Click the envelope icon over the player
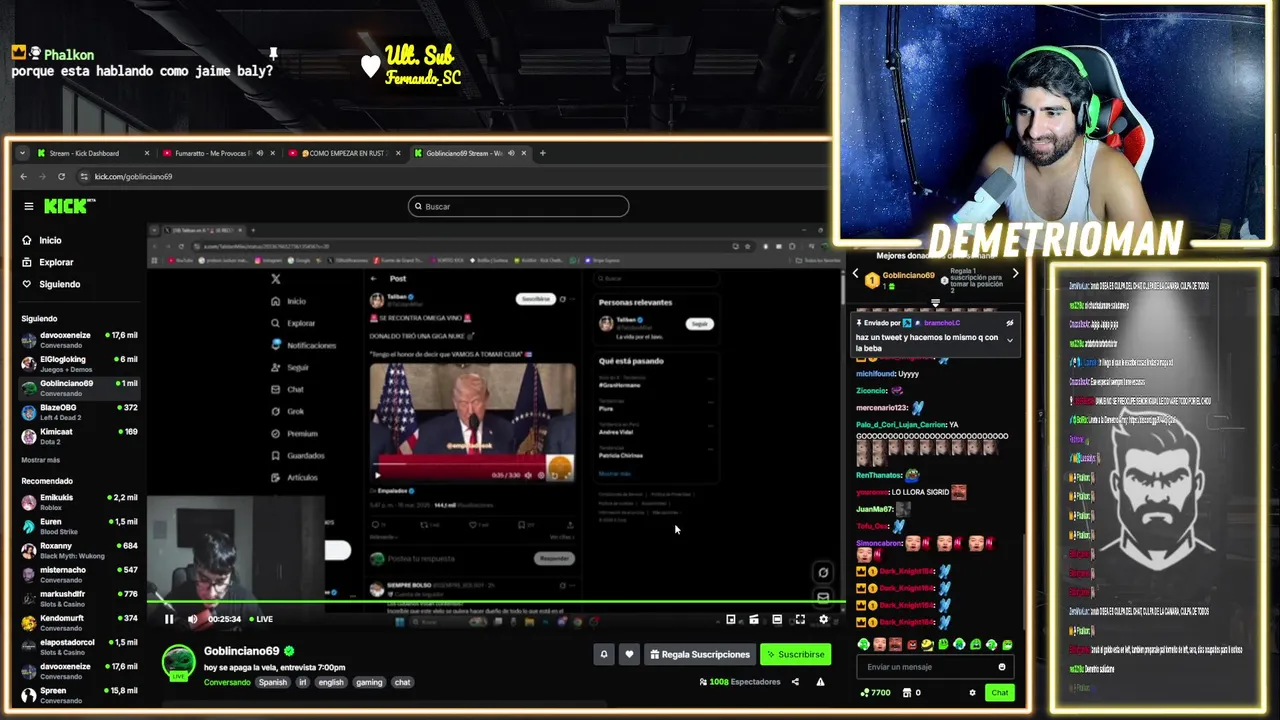 click(x=823, y=597)
